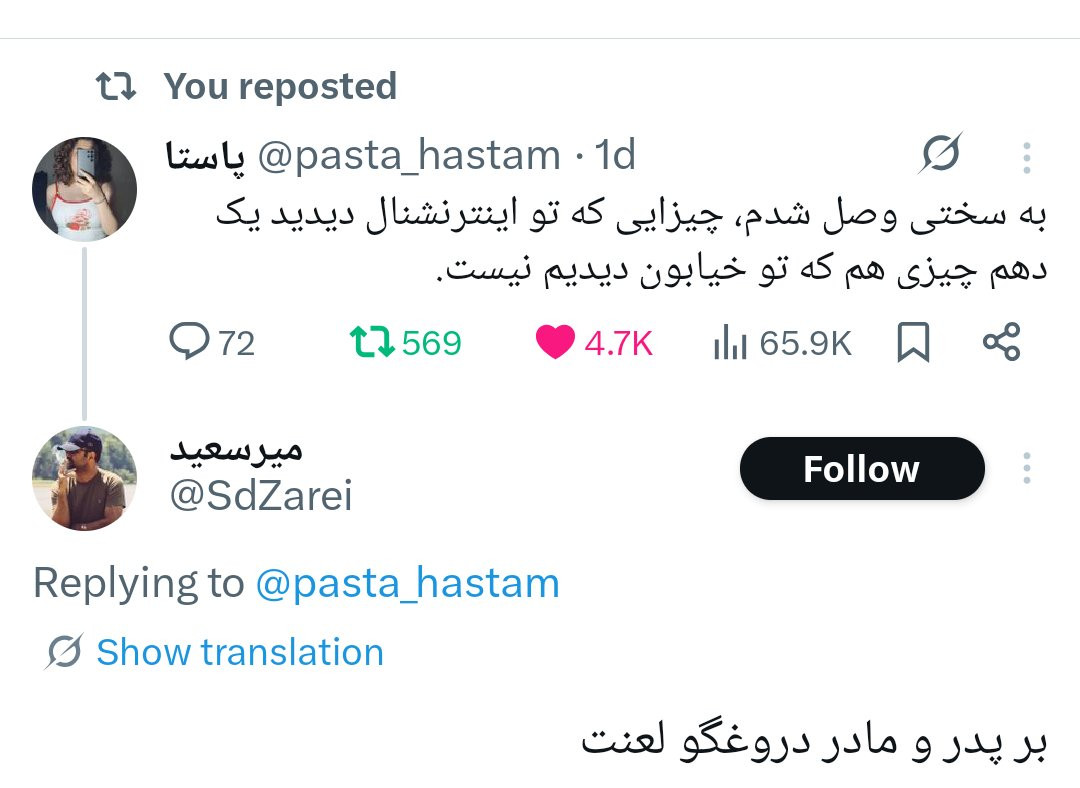Click the @pasta_hastam handle in post header
Viewport: 1080px width, 788px height.
[x=409, y=156]
